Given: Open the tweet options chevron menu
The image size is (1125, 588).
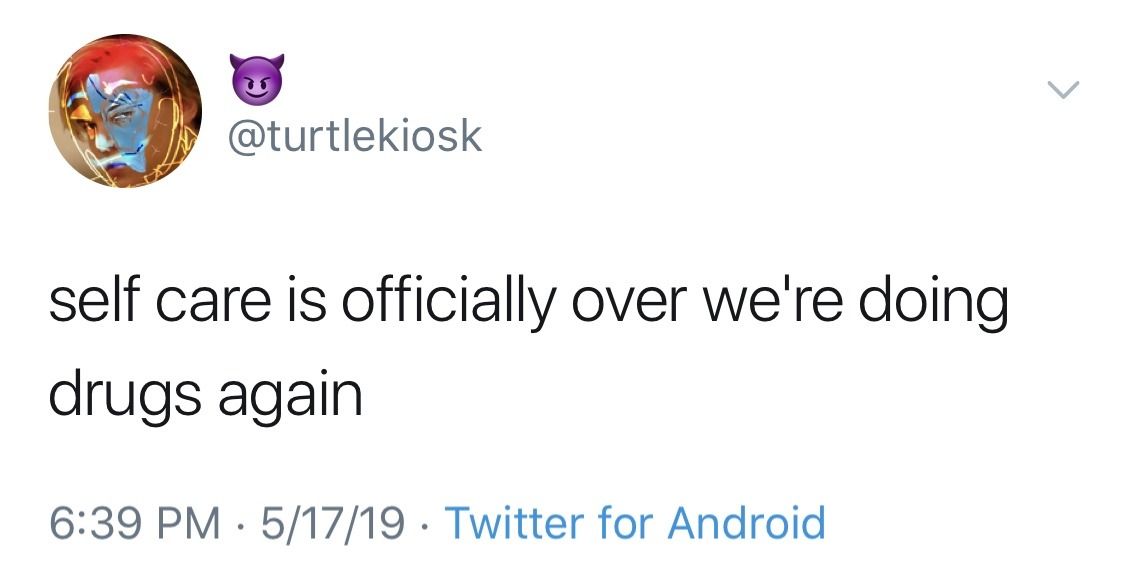Looking at the screenshot, I should [1063, 92].
